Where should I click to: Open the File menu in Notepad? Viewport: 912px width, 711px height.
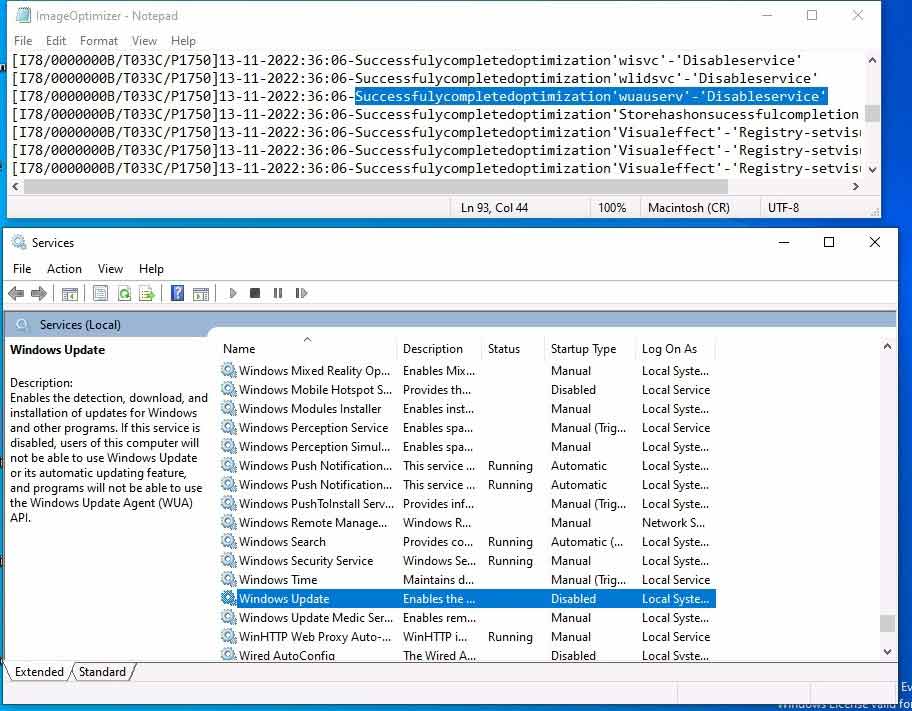pos(23,41)
